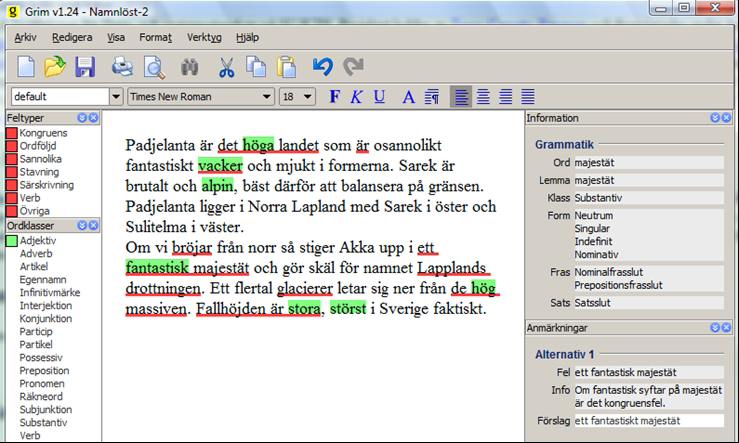Toggle italic with the K icon
This screenshot has height=443, width=739.
click(356, 97)
